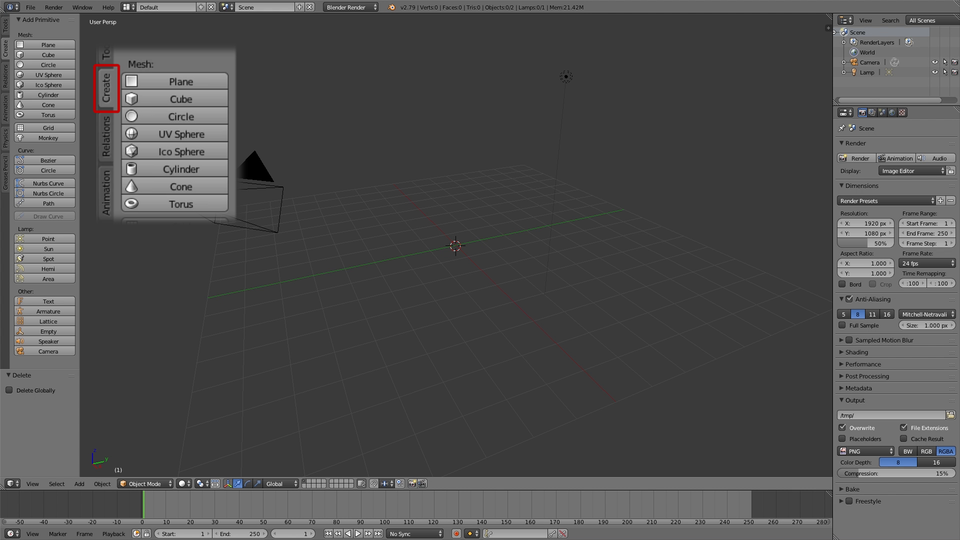This screenshot has height=540, width=960.
Task: Enable the Bord checkbox
Action: click(842, 284)
